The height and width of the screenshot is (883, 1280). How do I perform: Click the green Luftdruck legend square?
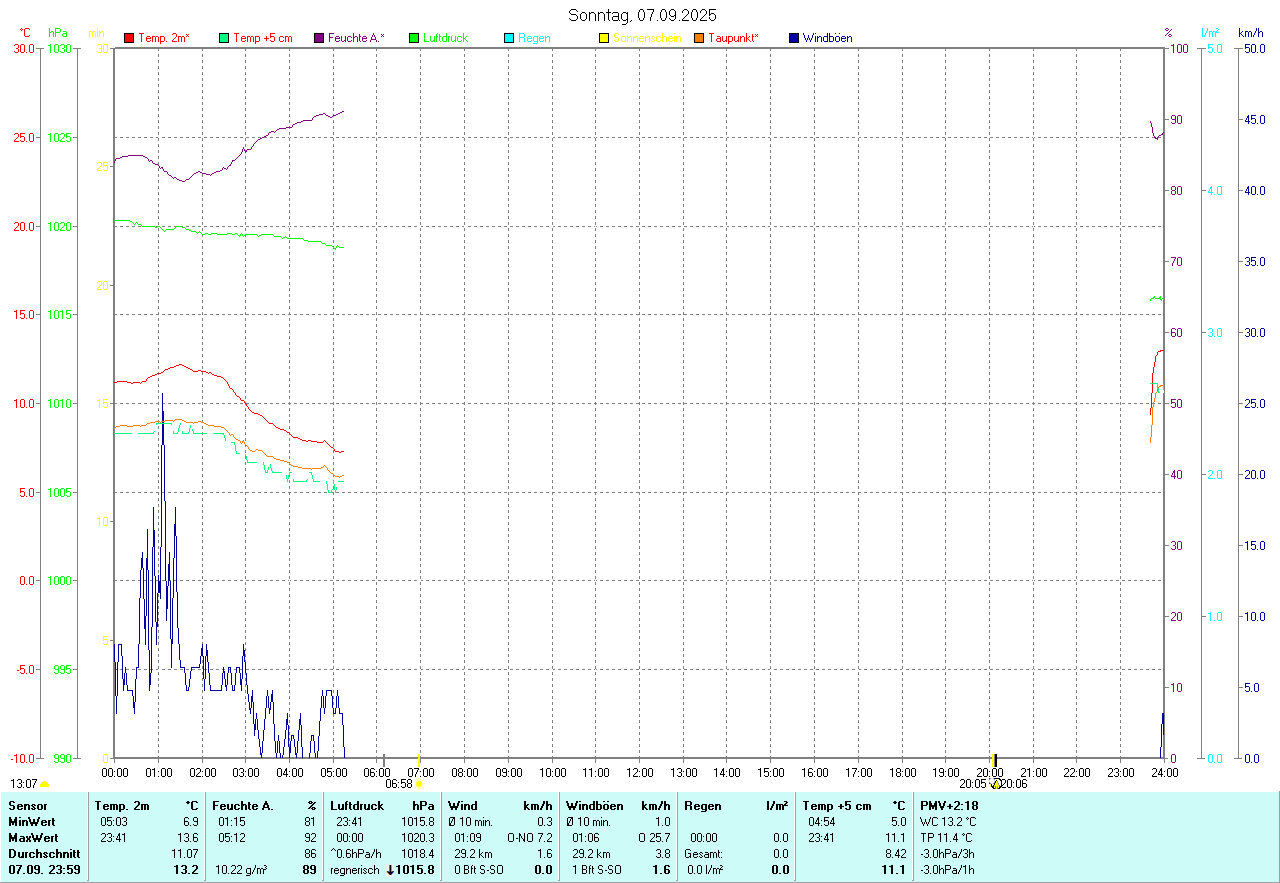tap(414, 38)
